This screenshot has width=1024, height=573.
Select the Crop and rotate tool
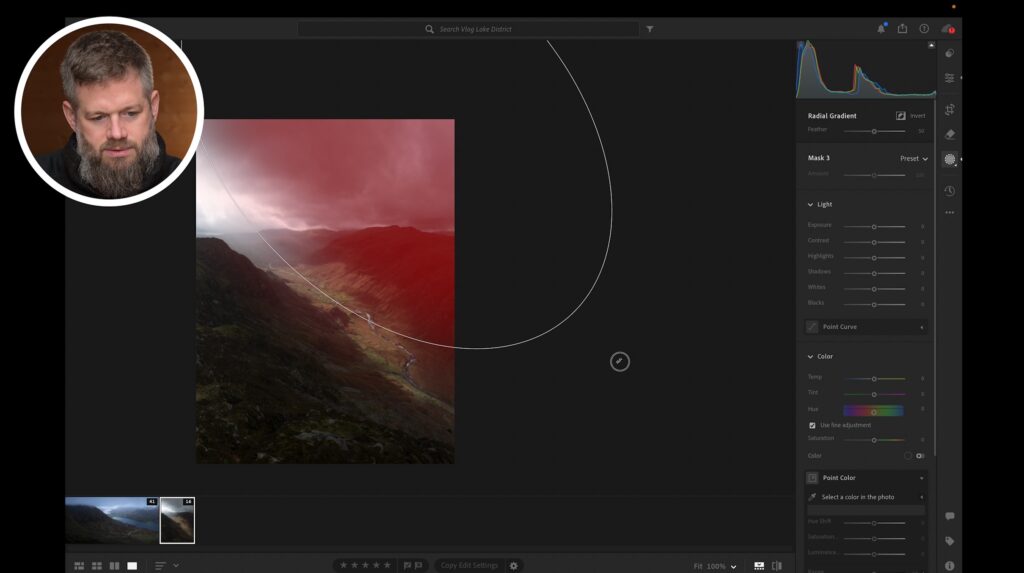point(949,109)
